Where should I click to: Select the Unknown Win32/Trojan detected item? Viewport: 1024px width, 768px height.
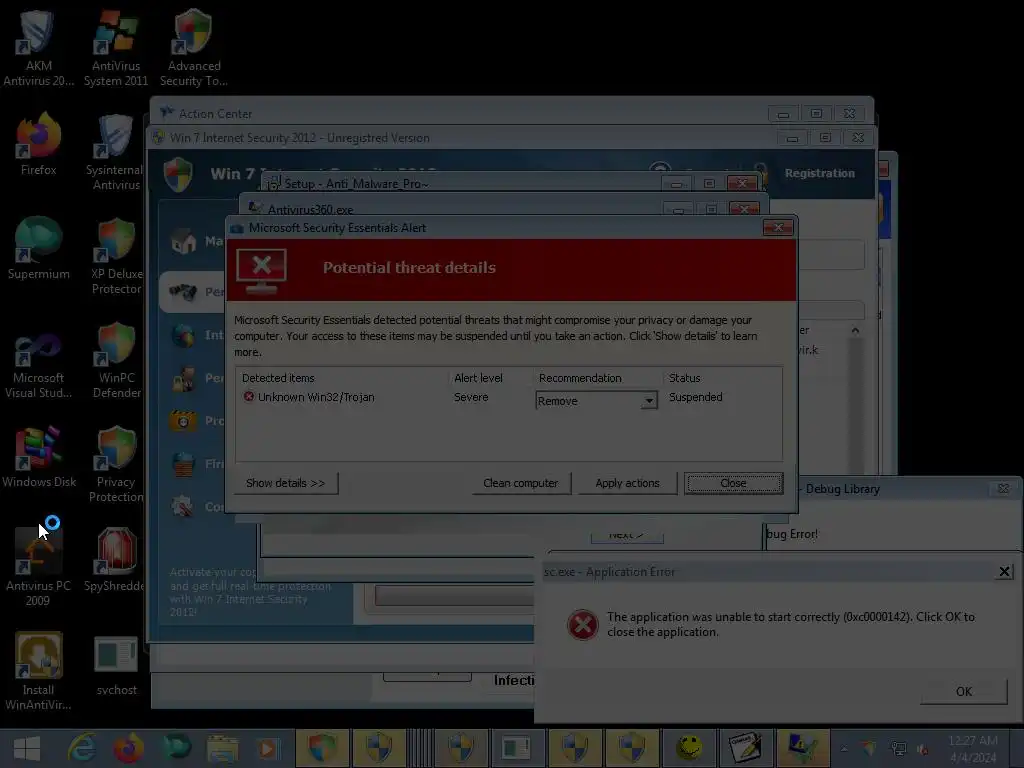[x=309, y=397]
